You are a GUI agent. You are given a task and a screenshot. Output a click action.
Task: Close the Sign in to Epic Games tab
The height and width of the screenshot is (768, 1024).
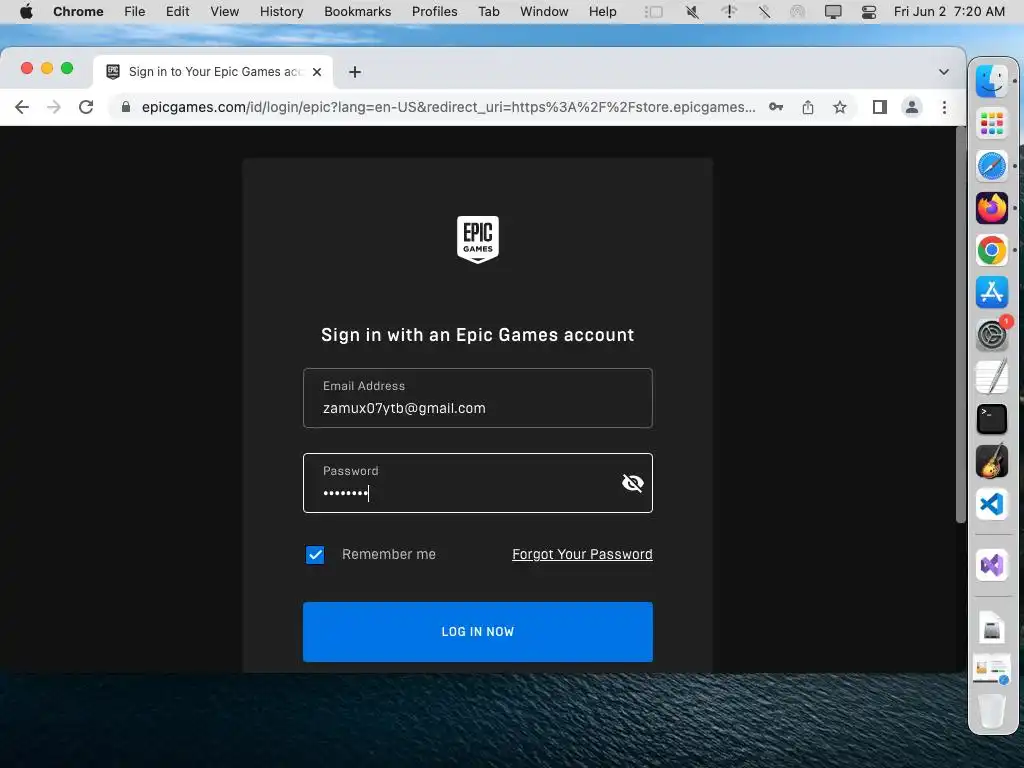click(x=317, y=72)
